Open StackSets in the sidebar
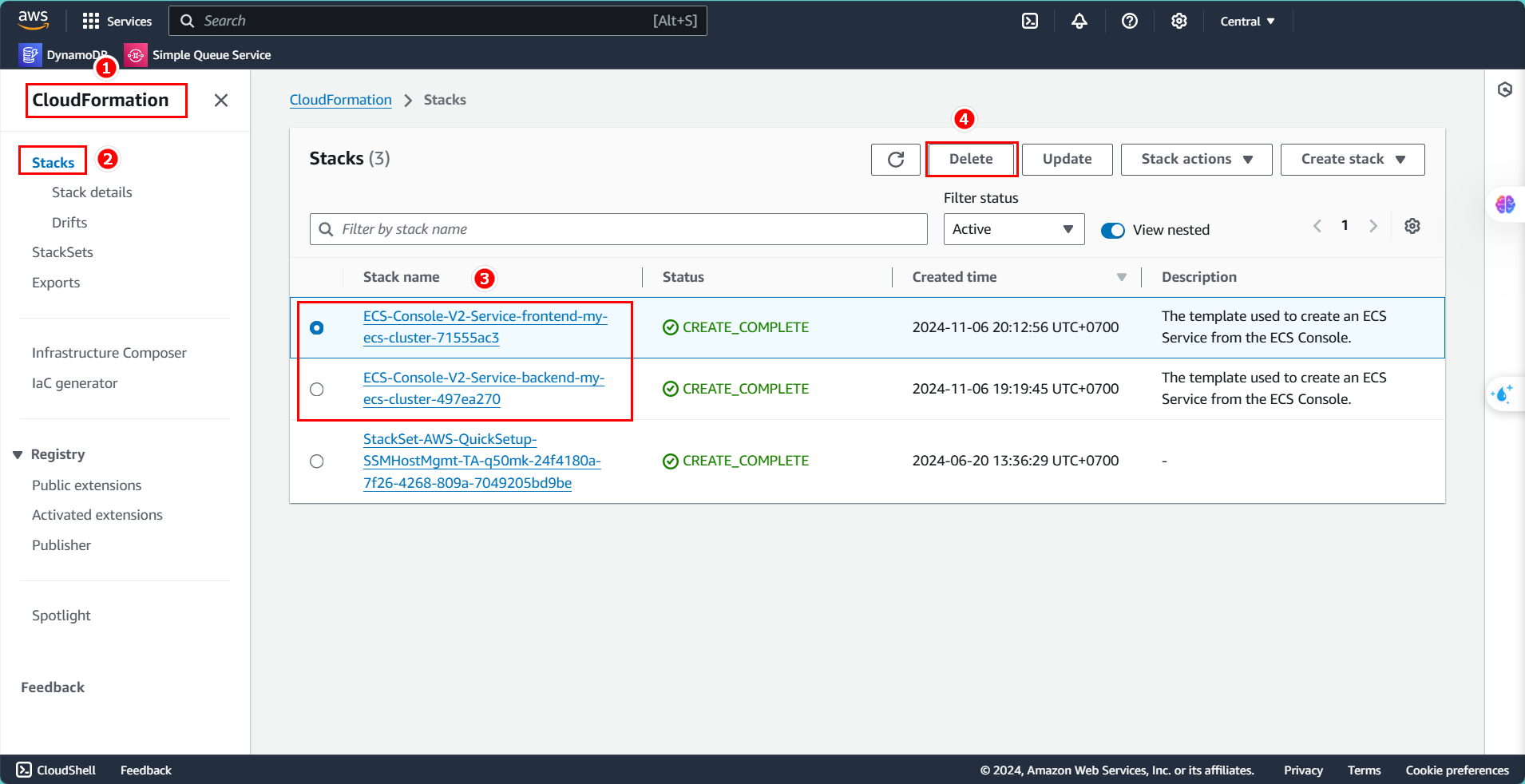The height and width of the screenshot is (784, 1525). click(62, 252)
